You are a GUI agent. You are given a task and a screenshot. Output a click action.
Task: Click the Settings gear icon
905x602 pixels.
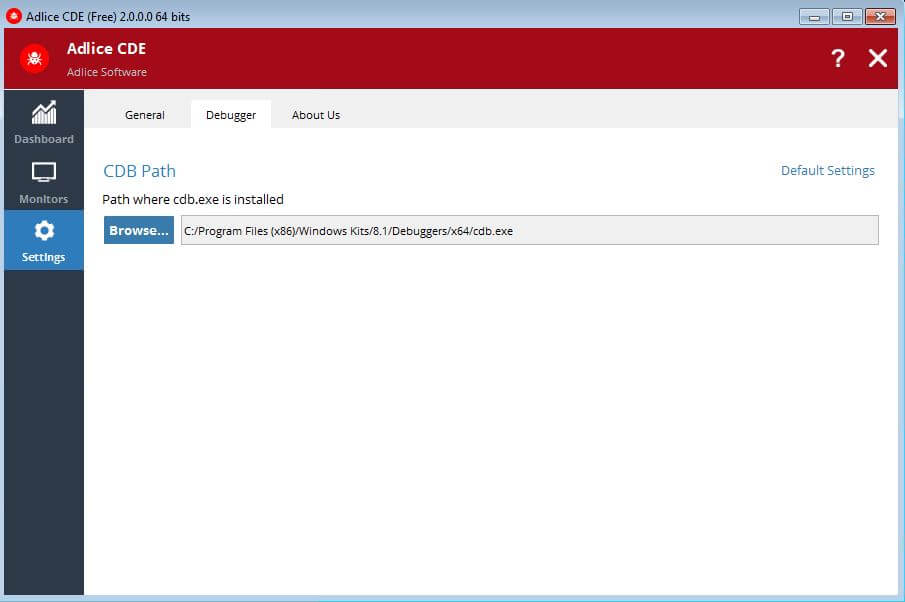pos(43,231)
